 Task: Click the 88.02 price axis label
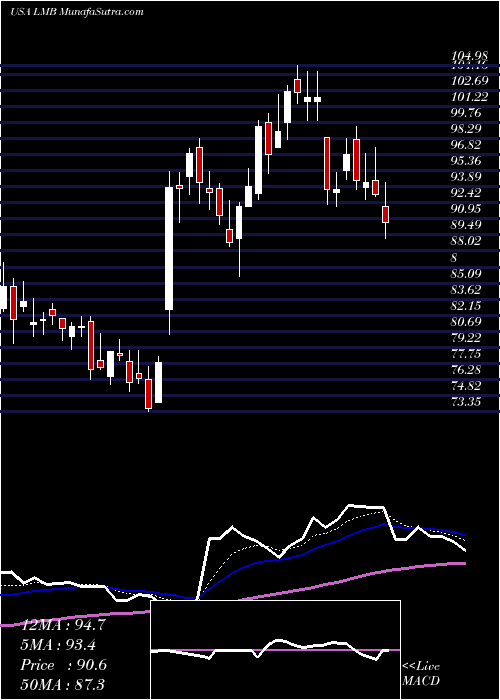(x=467, y=241)
